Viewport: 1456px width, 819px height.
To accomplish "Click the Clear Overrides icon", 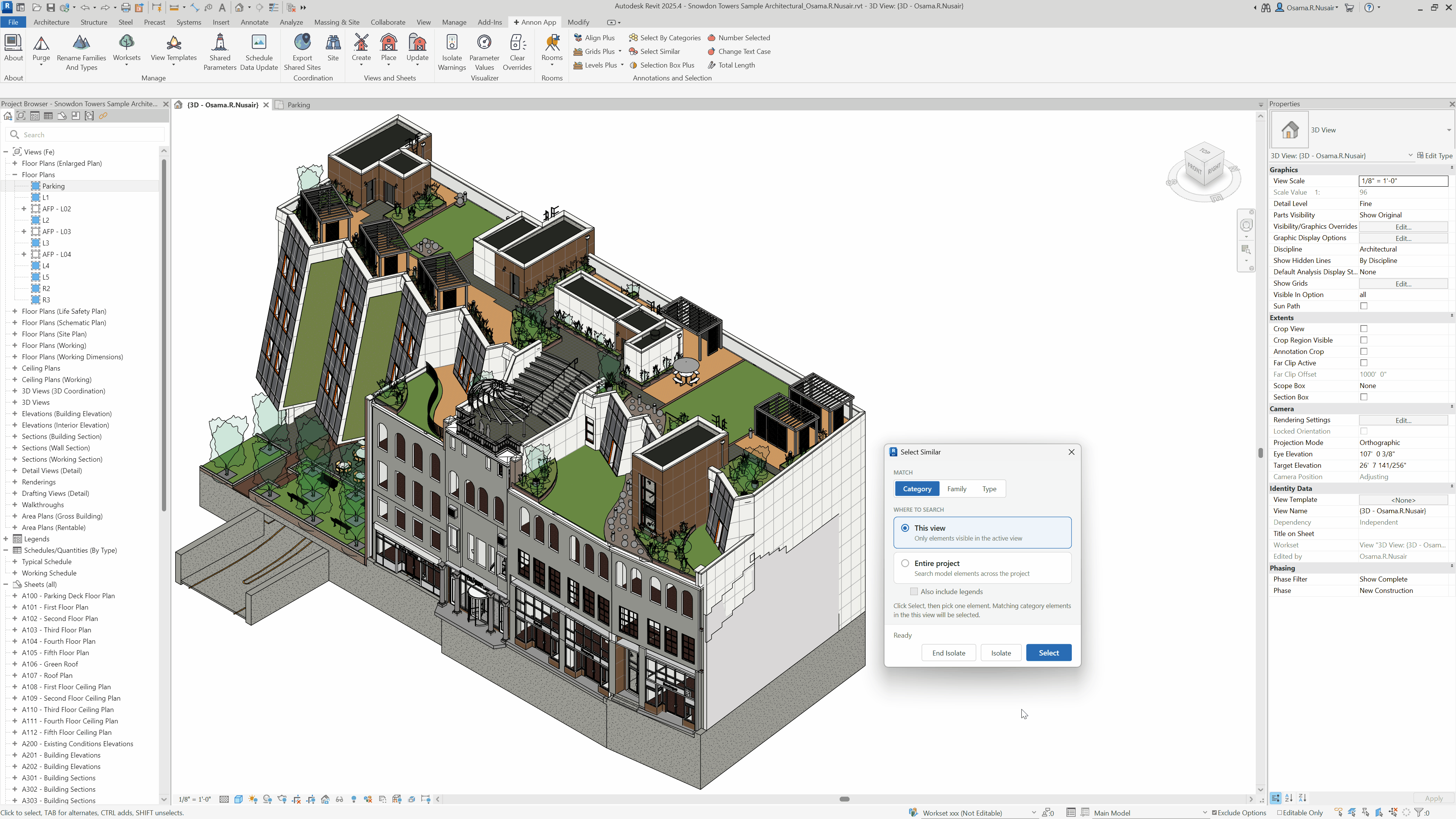I will tap(517, 43).
